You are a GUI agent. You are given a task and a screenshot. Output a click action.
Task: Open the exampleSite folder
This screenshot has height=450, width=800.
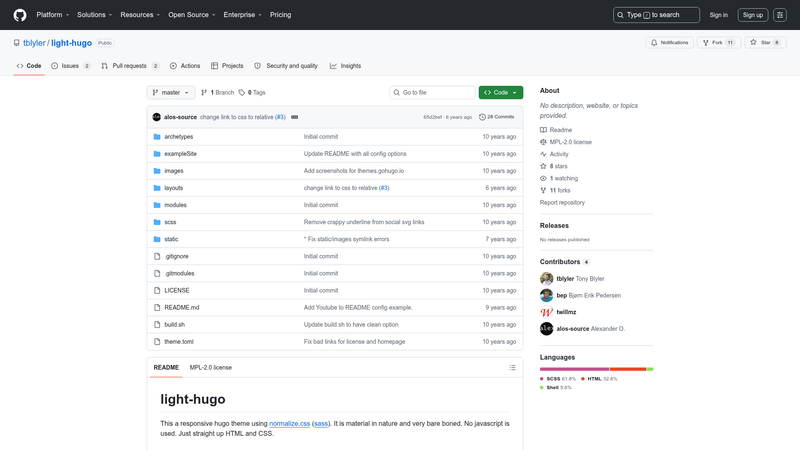pos(180,154)
